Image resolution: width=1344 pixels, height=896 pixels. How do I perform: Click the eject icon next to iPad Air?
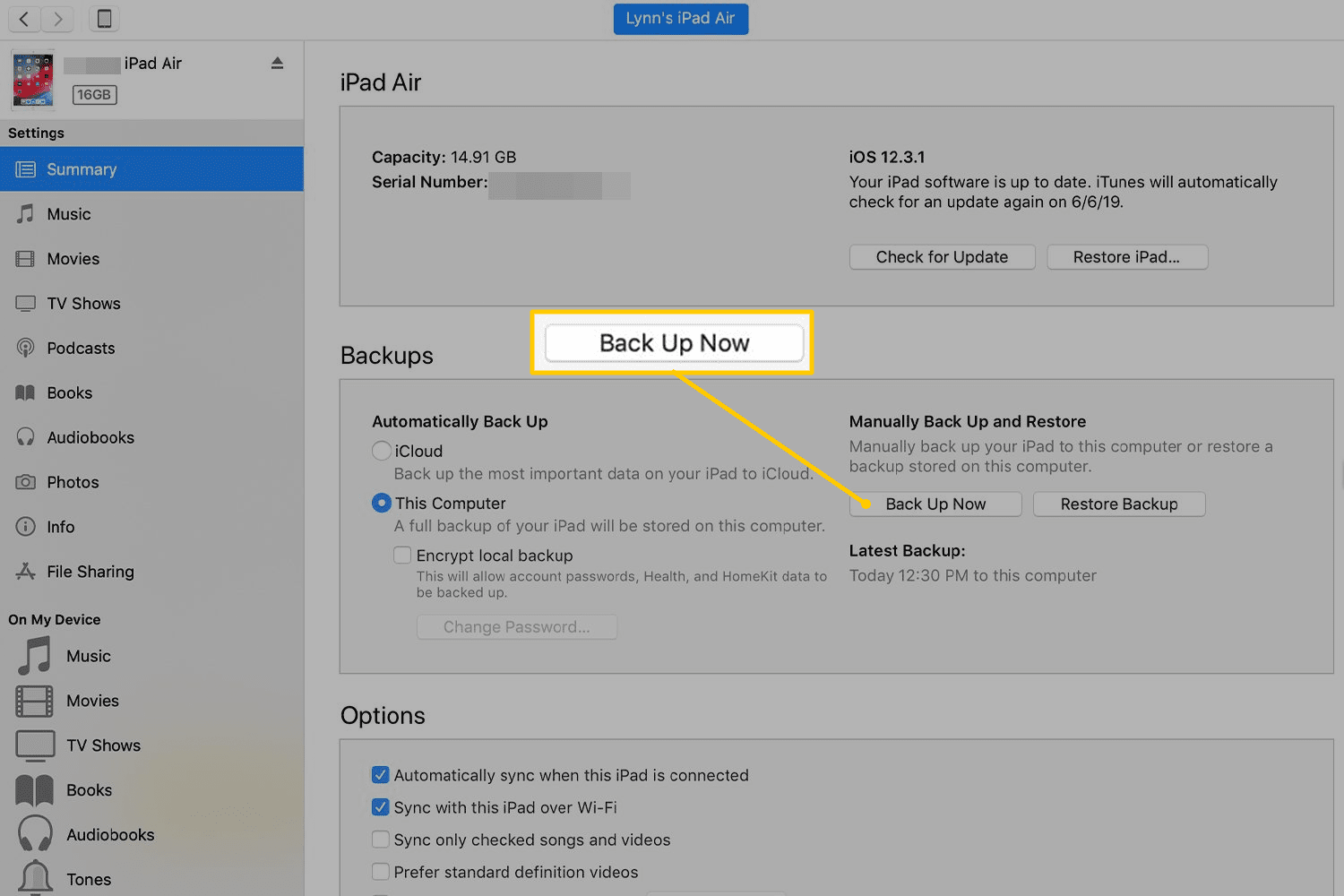coord(277,64)
